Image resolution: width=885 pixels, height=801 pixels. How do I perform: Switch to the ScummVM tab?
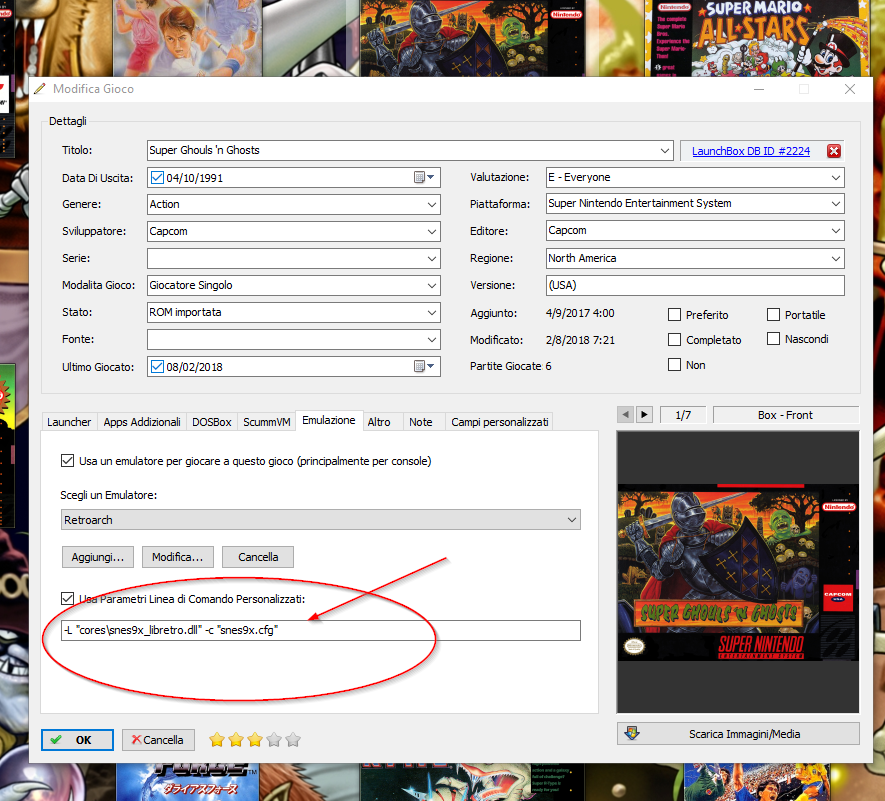[266, 422]
